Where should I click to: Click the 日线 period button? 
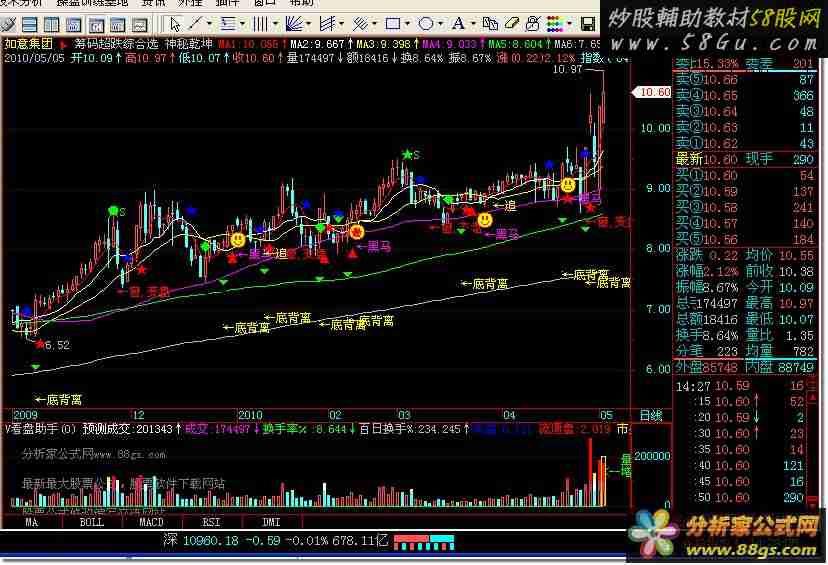(651, 415)
